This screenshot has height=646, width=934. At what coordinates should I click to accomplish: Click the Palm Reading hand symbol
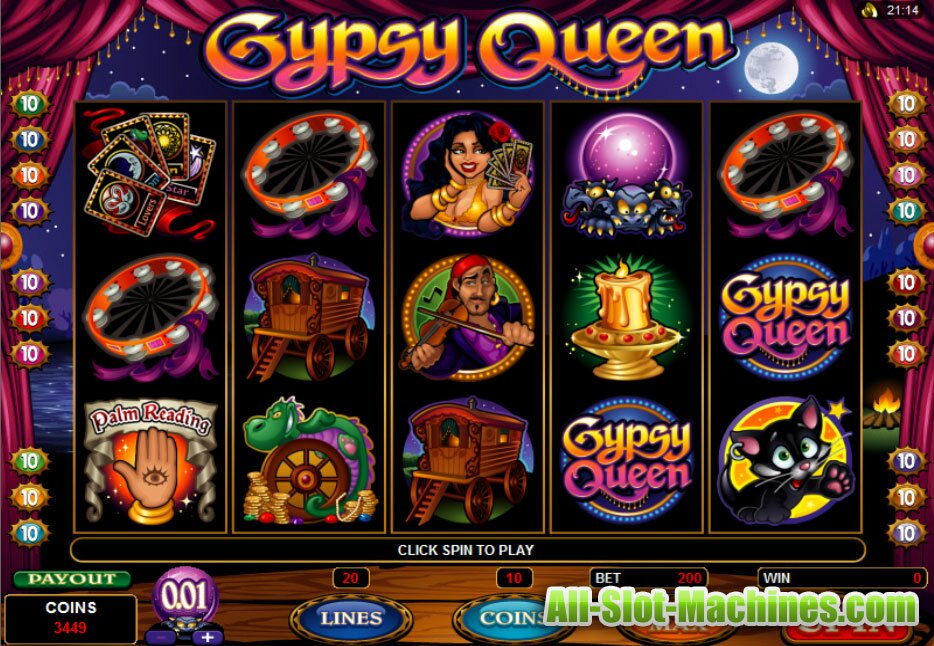click(x=150, y=462)
